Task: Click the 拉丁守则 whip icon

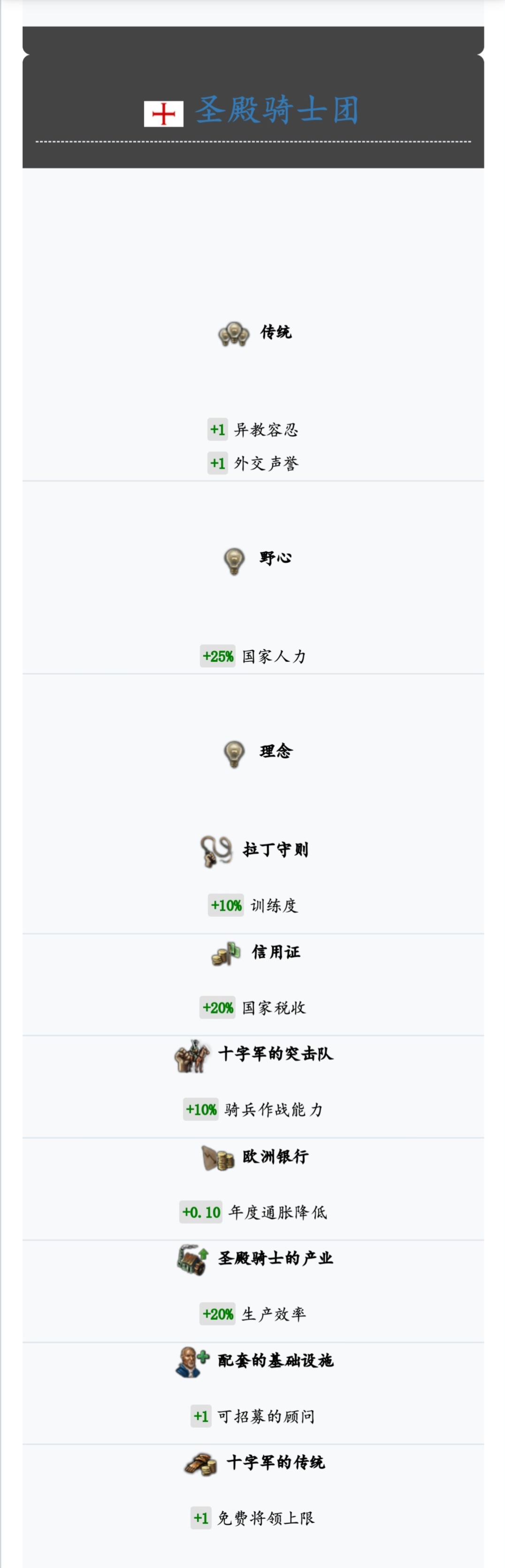Action: (x=217, y=850)
